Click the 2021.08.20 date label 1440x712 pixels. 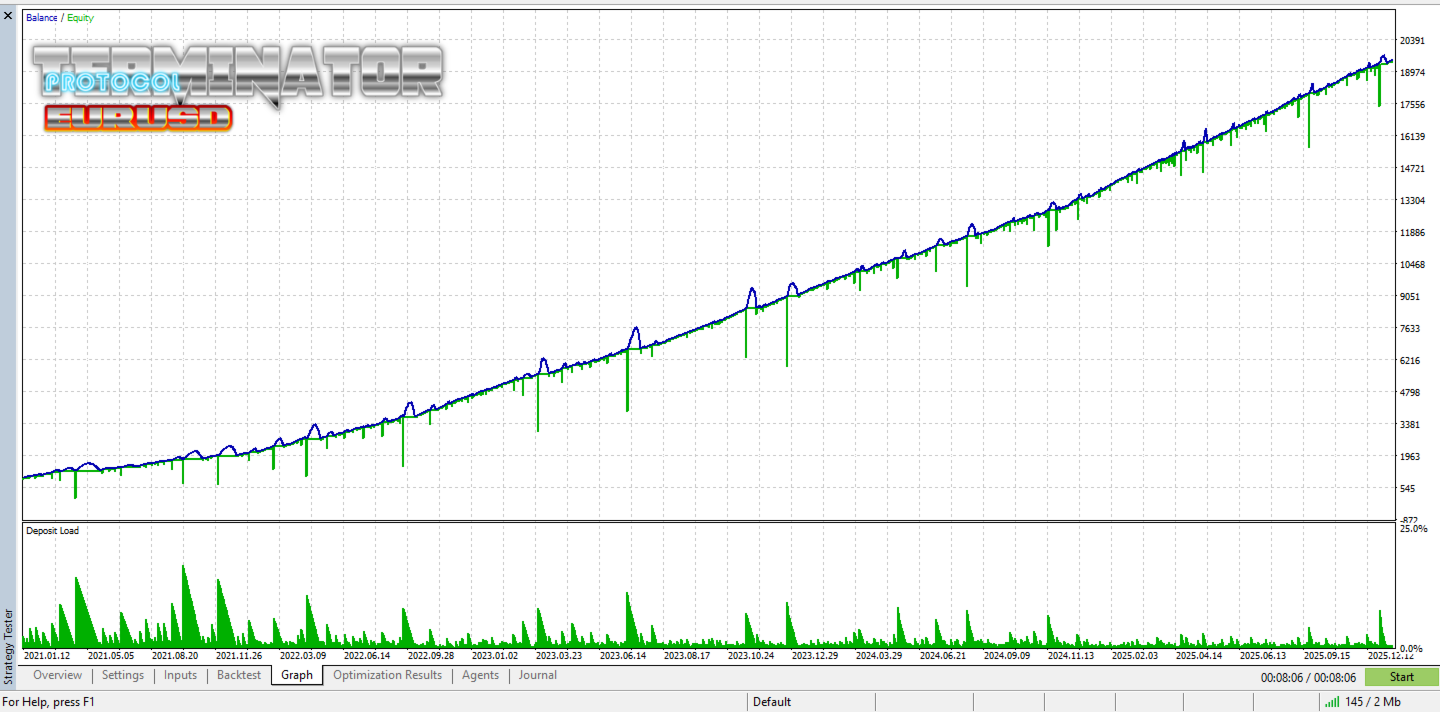pos(175,656)
